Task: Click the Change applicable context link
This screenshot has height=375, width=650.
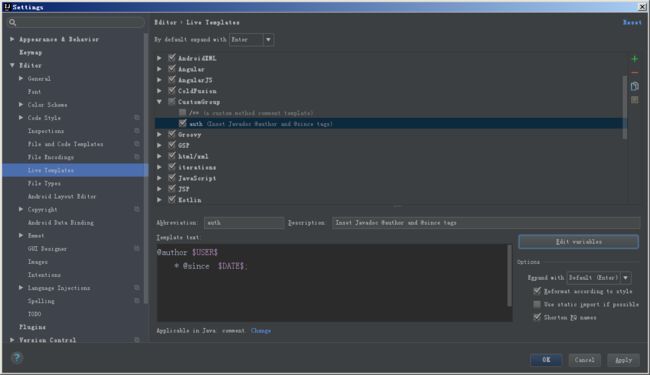Action: (x=261, y=331)
